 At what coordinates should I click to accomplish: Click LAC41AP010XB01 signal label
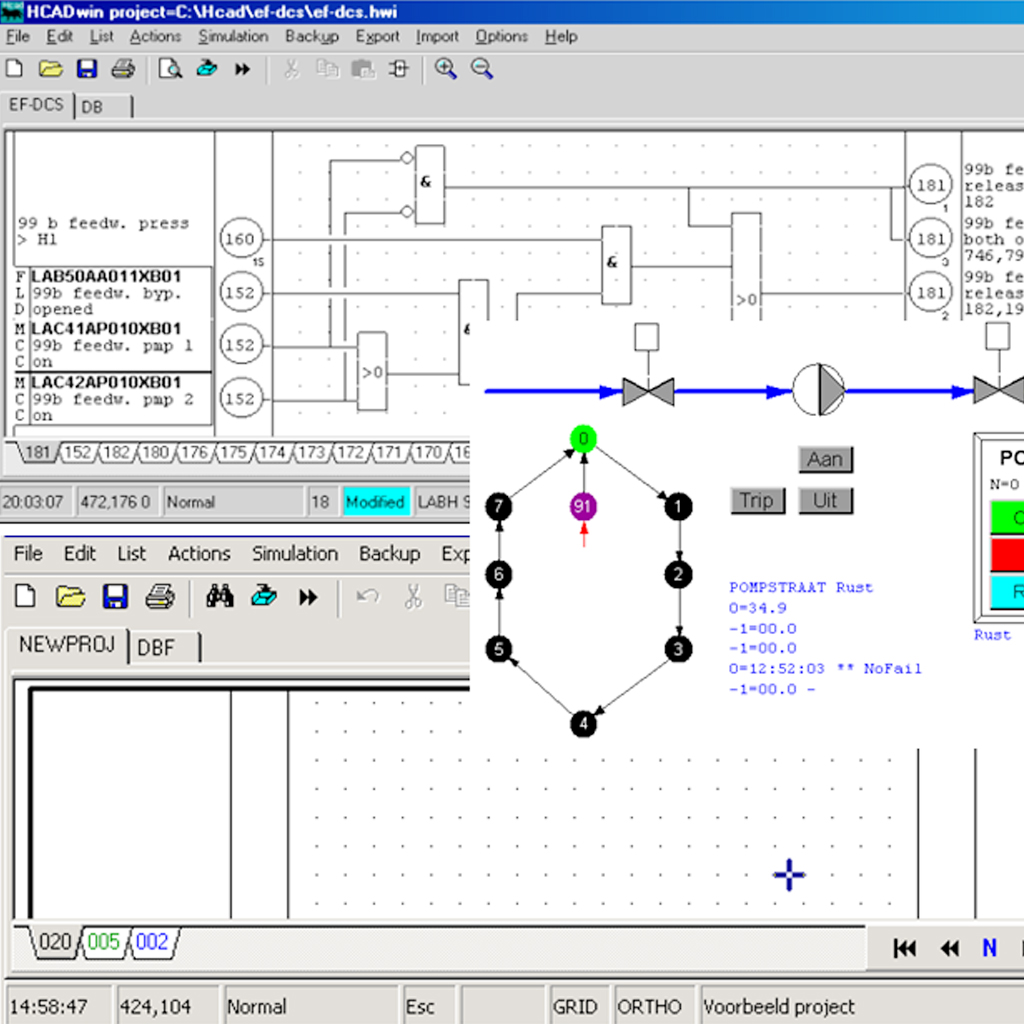pyautogui.click(x=106, y=328)
